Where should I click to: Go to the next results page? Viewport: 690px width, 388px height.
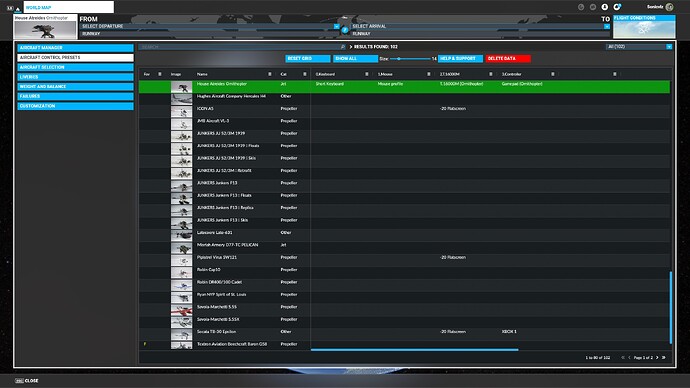[x=657, y=358]
